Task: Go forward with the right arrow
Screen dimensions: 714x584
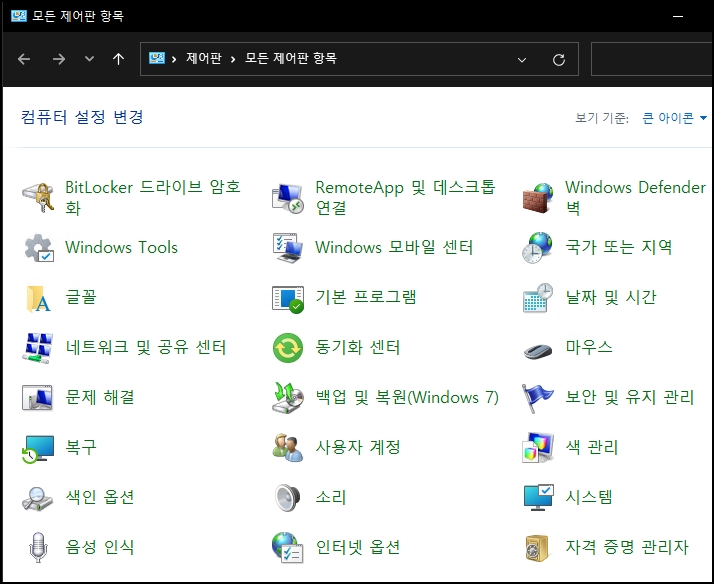Action: click(x=59, y=59)
